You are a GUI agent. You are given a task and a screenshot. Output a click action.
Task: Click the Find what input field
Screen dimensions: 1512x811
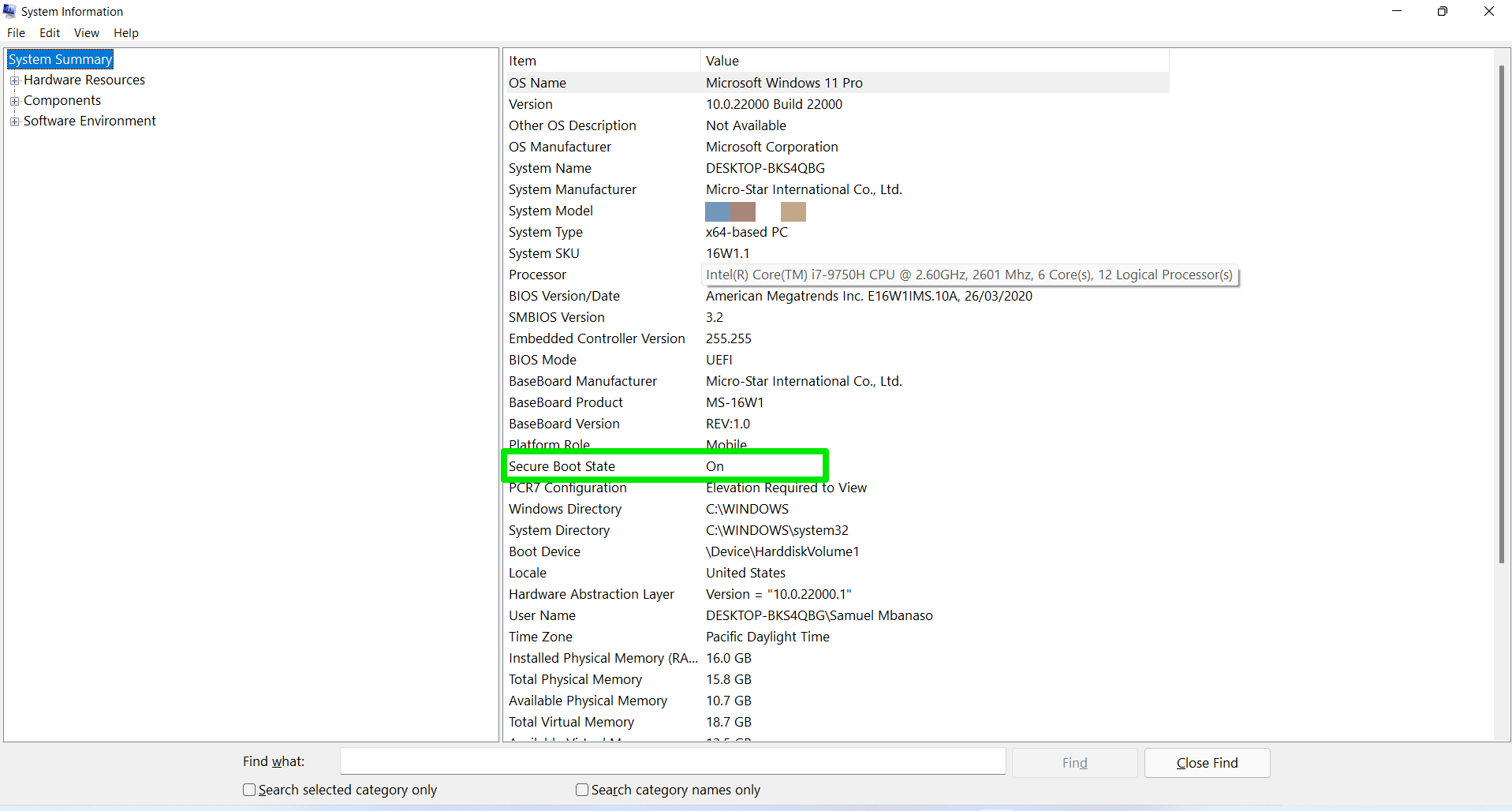(673, 761)
